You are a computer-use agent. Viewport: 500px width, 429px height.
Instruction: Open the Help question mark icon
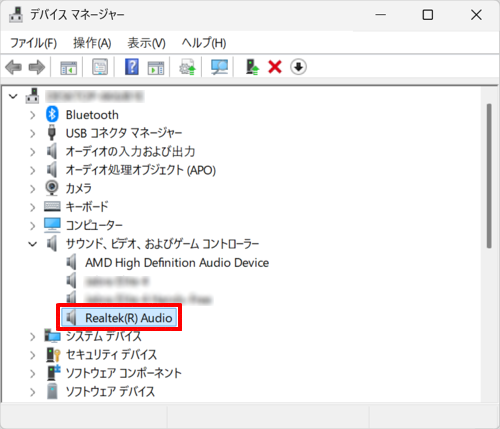[132, 67]
